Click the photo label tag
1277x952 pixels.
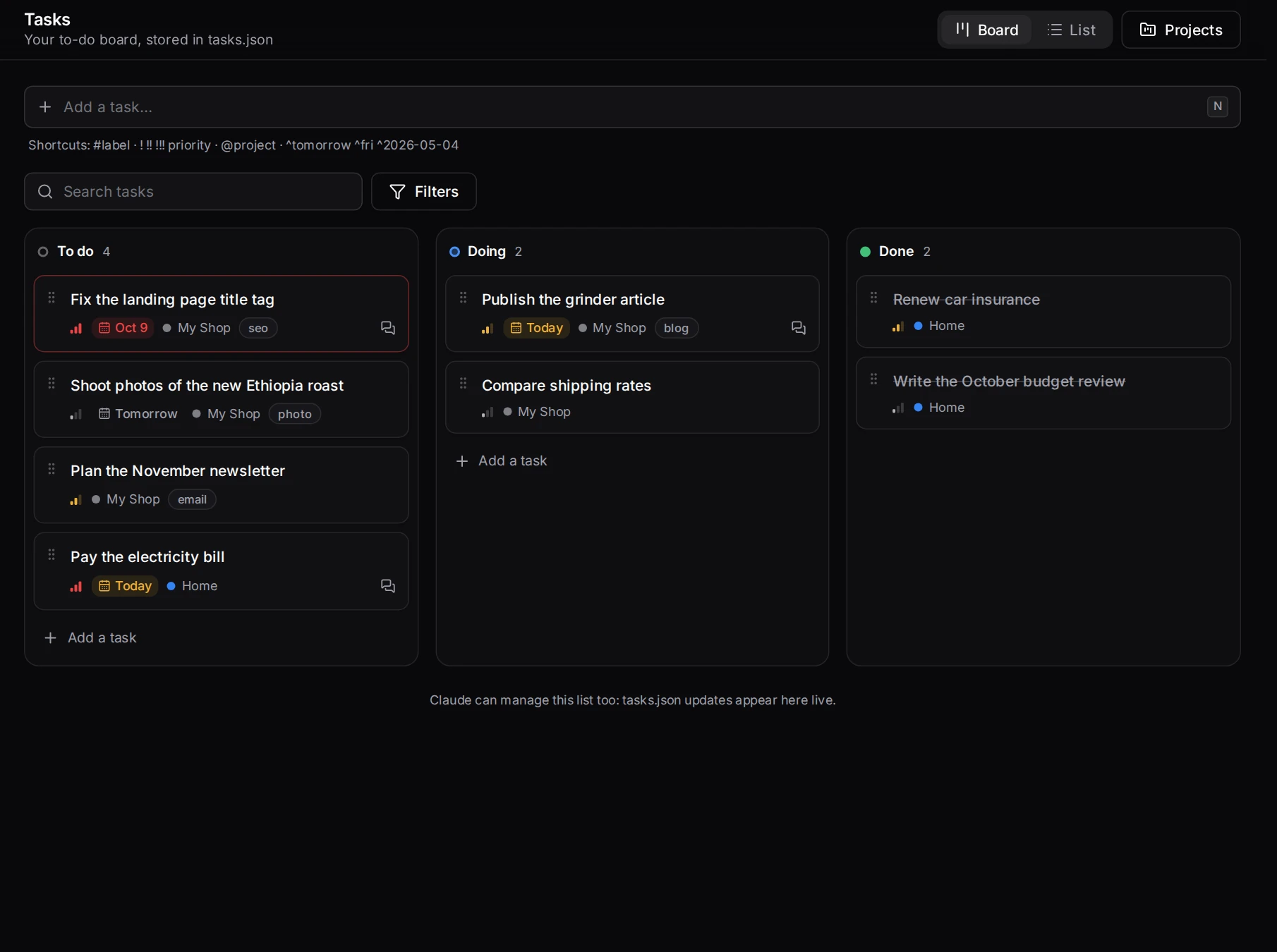(x=295, y=414)
